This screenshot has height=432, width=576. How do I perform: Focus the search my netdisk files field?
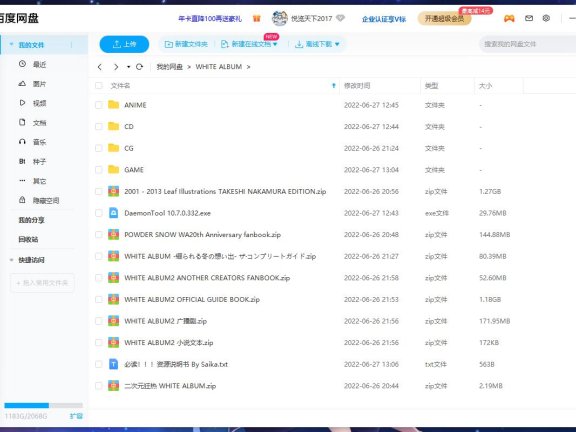[528, 44]
